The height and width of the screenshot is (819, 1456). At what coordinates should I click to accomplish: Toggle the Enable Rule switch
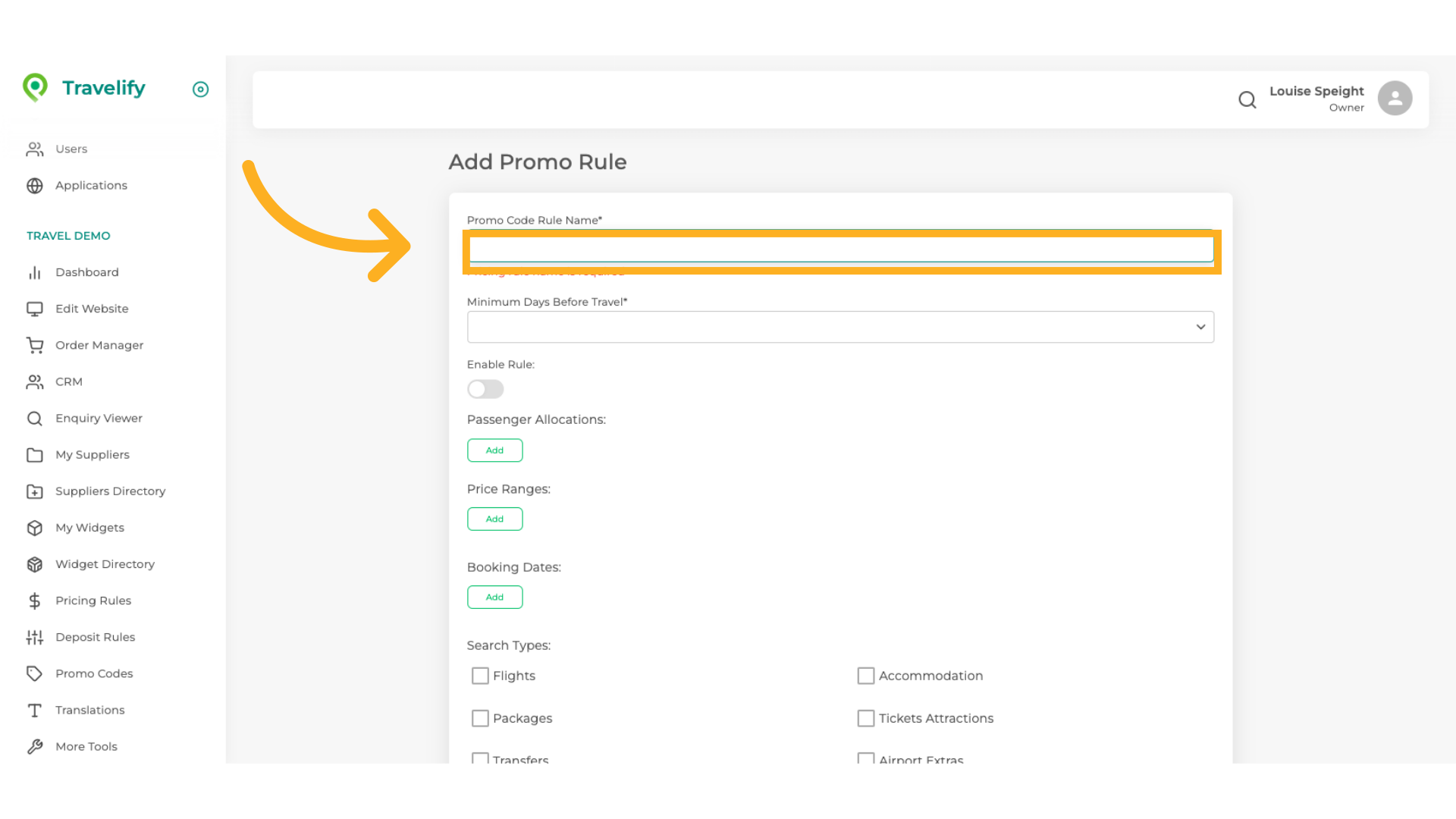(485, 389)
